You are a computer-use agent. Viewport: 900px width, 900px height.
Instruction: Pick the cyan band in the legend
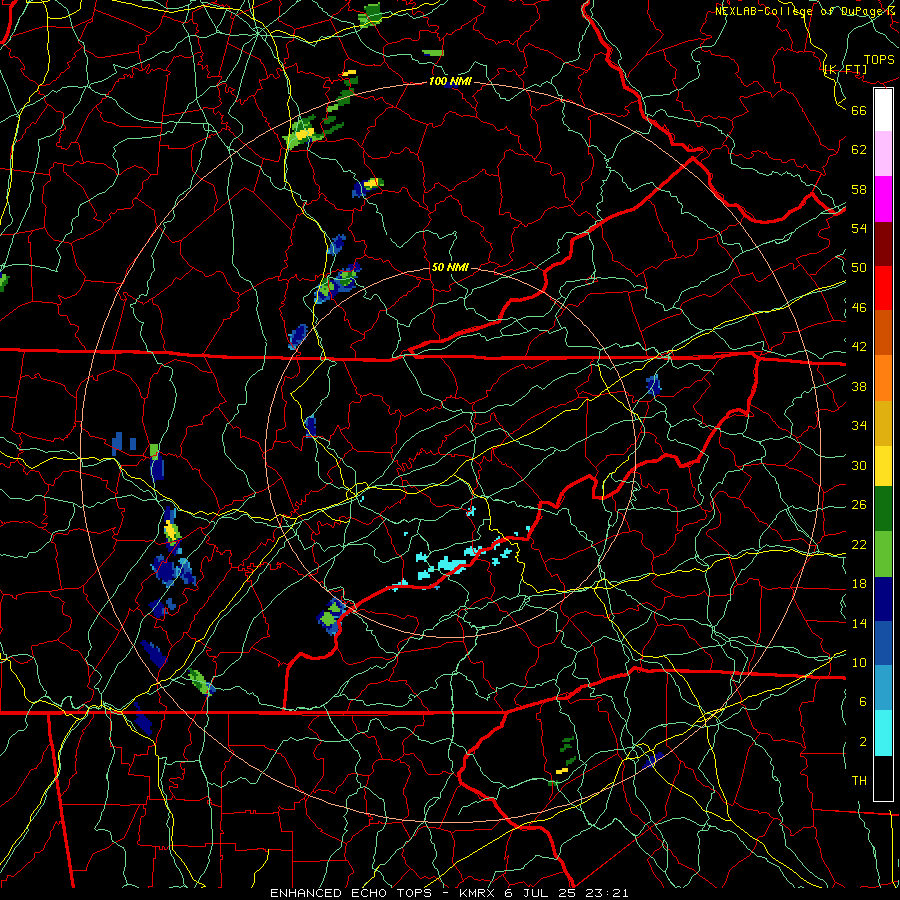point(883,733)
